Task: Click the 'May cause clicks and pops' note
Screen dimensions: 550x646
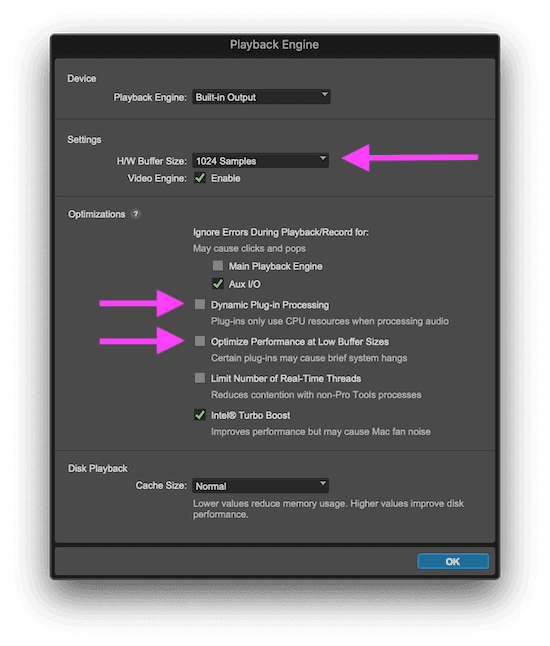Action: click(249, 248)
